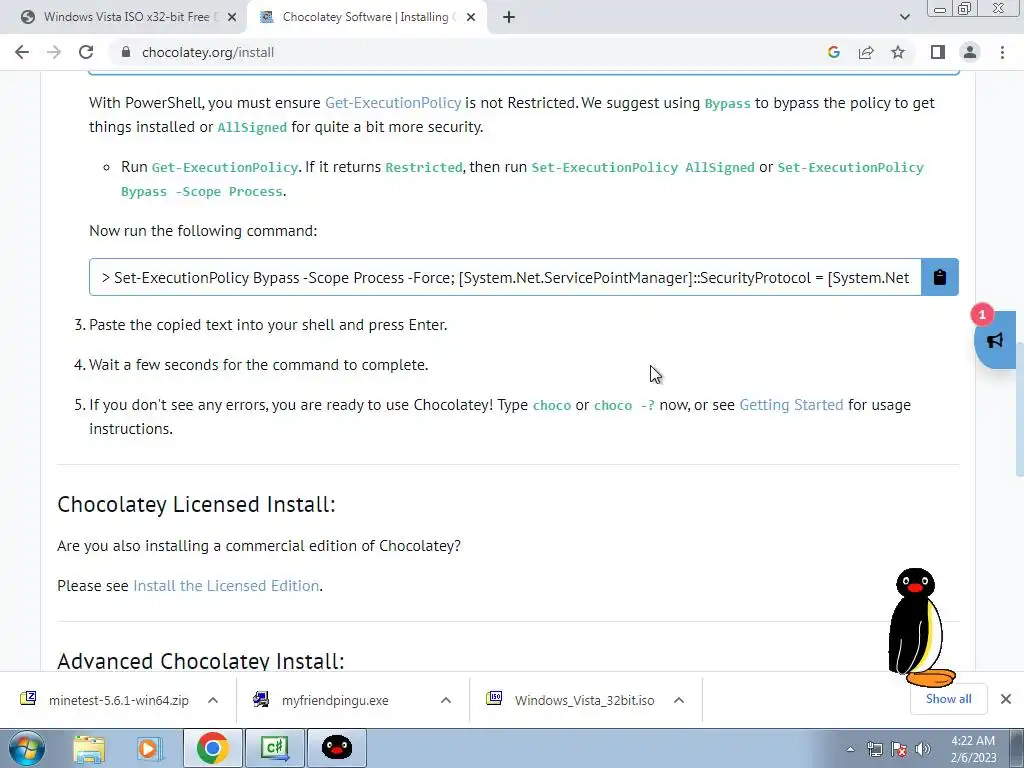Open the Windows Start menu

coord(26,748)
